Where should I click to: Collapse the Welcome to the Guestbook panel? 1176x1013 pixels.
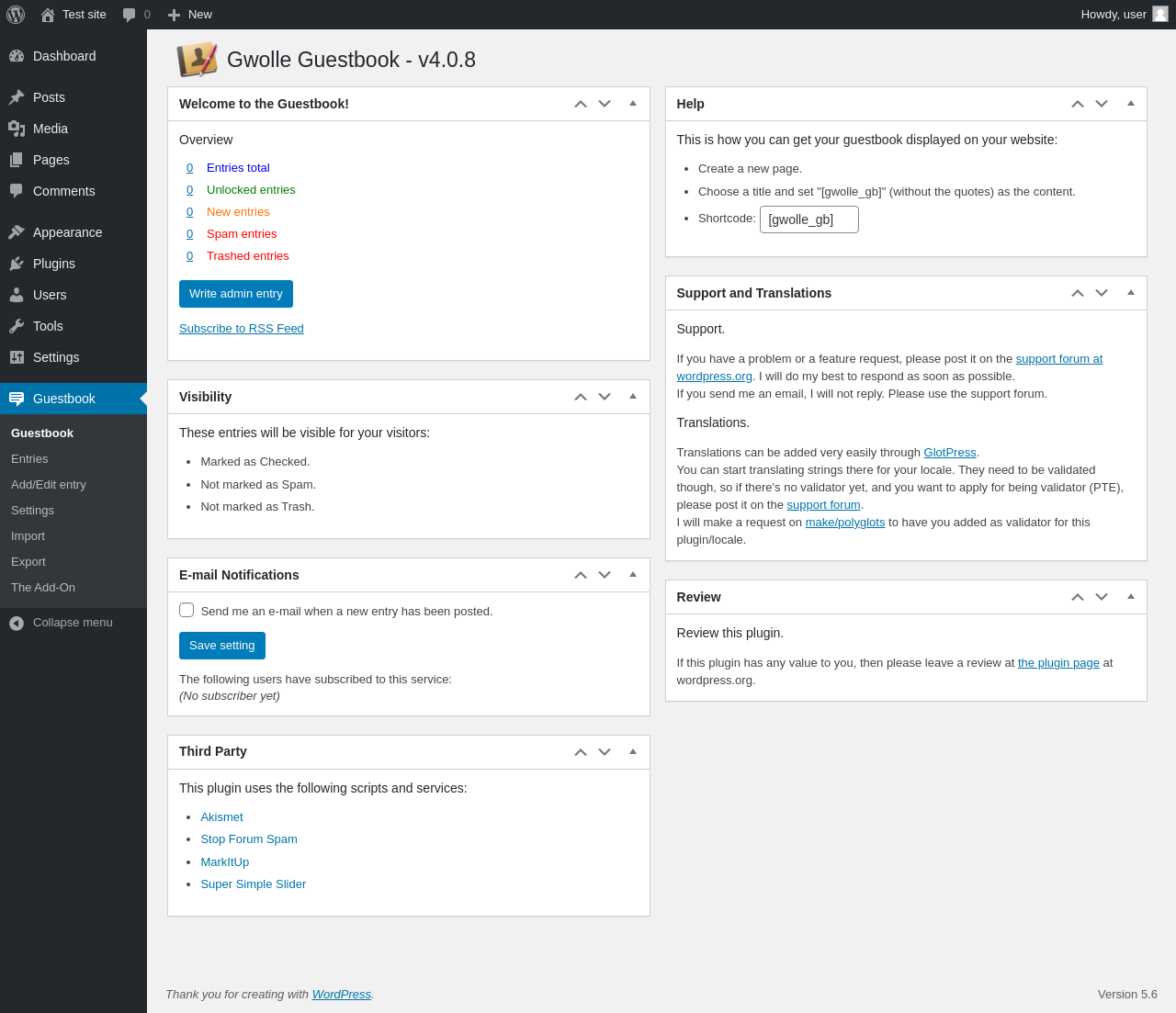pos(633,104)
